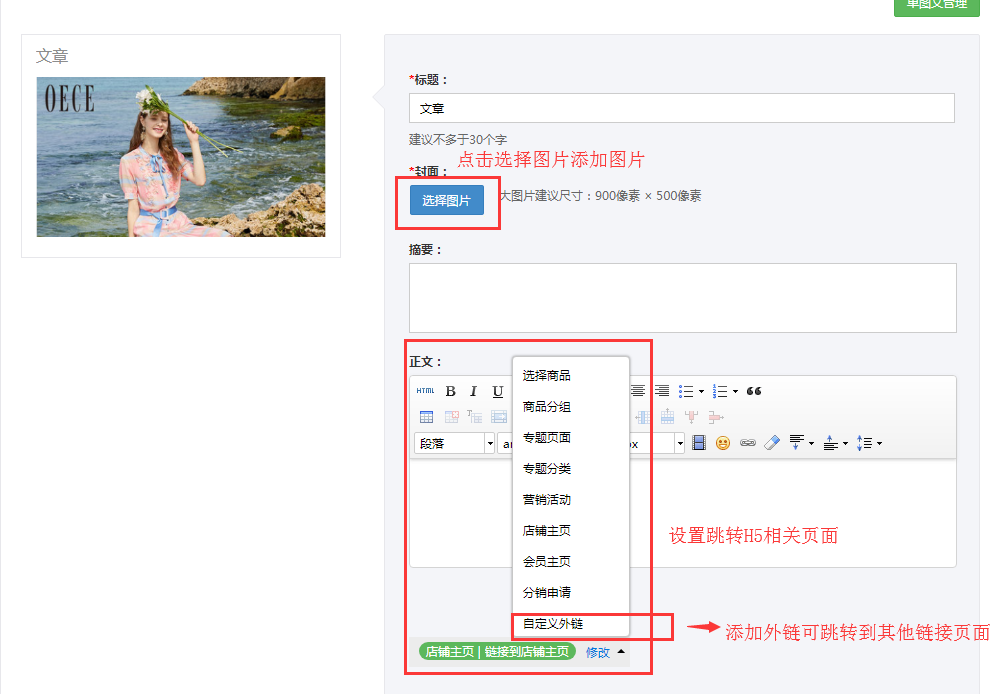
Task: Click the blockquote icon
Action: point(754,391)
